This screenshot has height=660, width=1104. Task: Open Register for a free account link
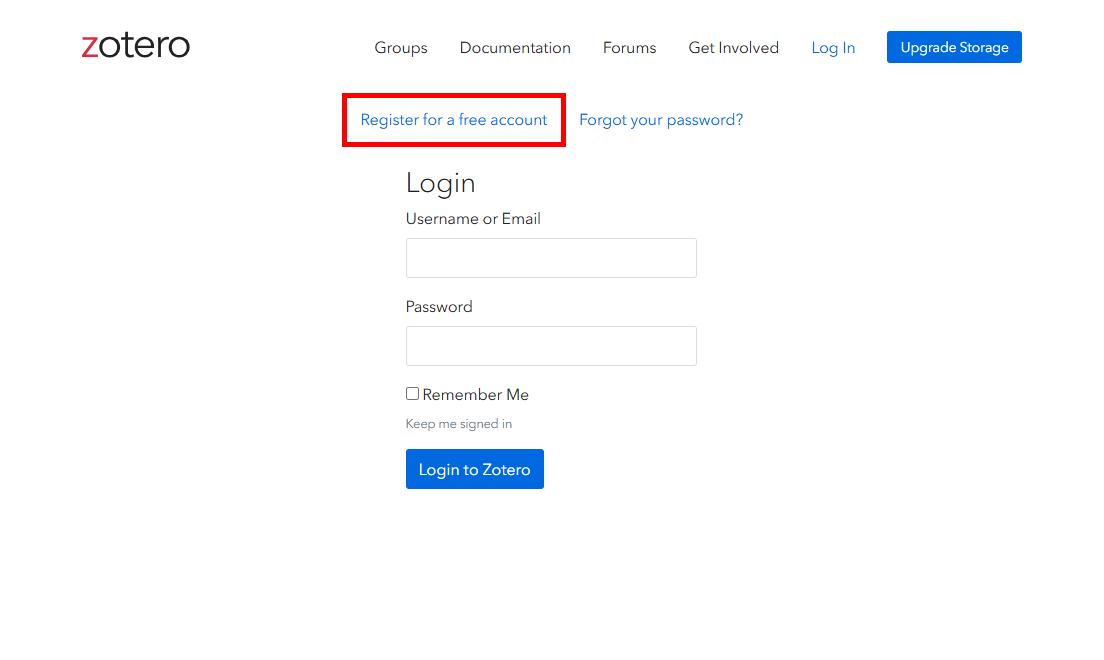pos(454,120)
